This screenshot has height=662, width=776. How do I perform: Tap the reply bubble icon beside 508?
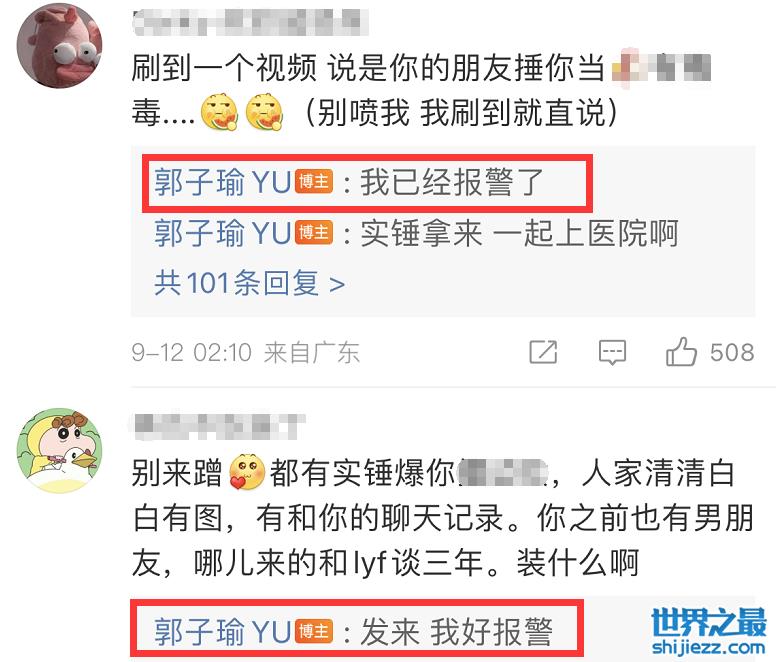point(612,352)
